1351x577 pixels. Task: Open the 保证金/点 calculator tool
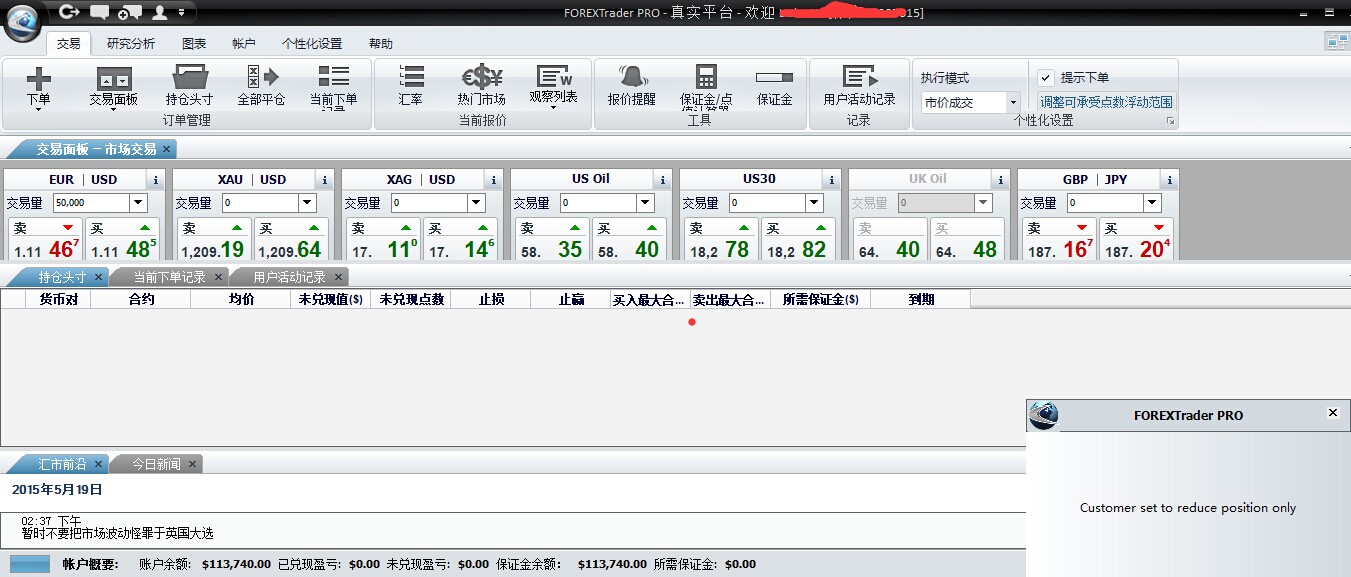click(x=706, y=88)
